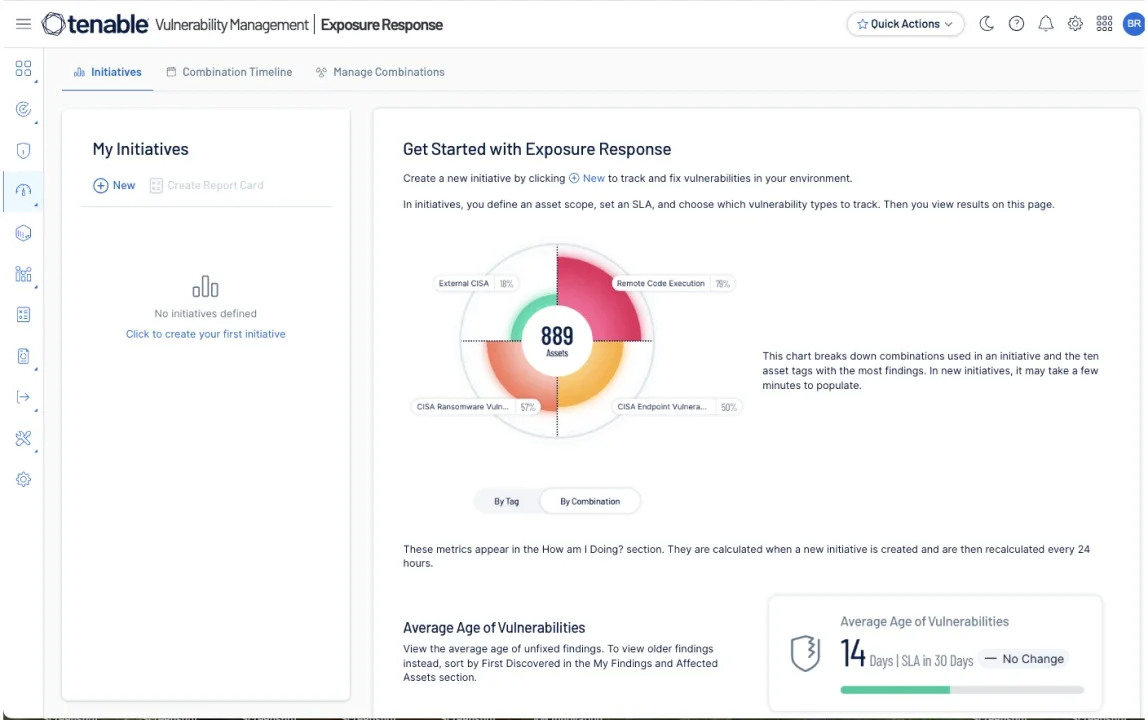Open the dashboards icon in sidebar
Screen dimensions: 1148x720
[x=23, y=69]
